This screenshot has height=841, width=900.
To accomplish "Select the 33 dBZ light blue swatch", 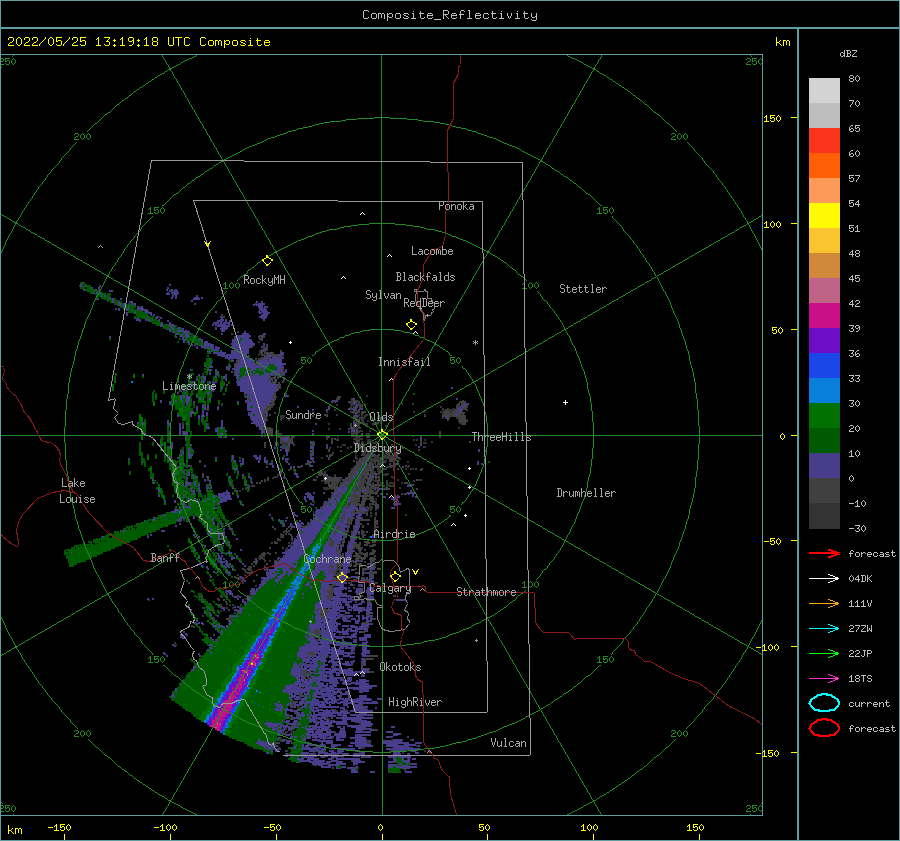I will click(x=824, y=390).
